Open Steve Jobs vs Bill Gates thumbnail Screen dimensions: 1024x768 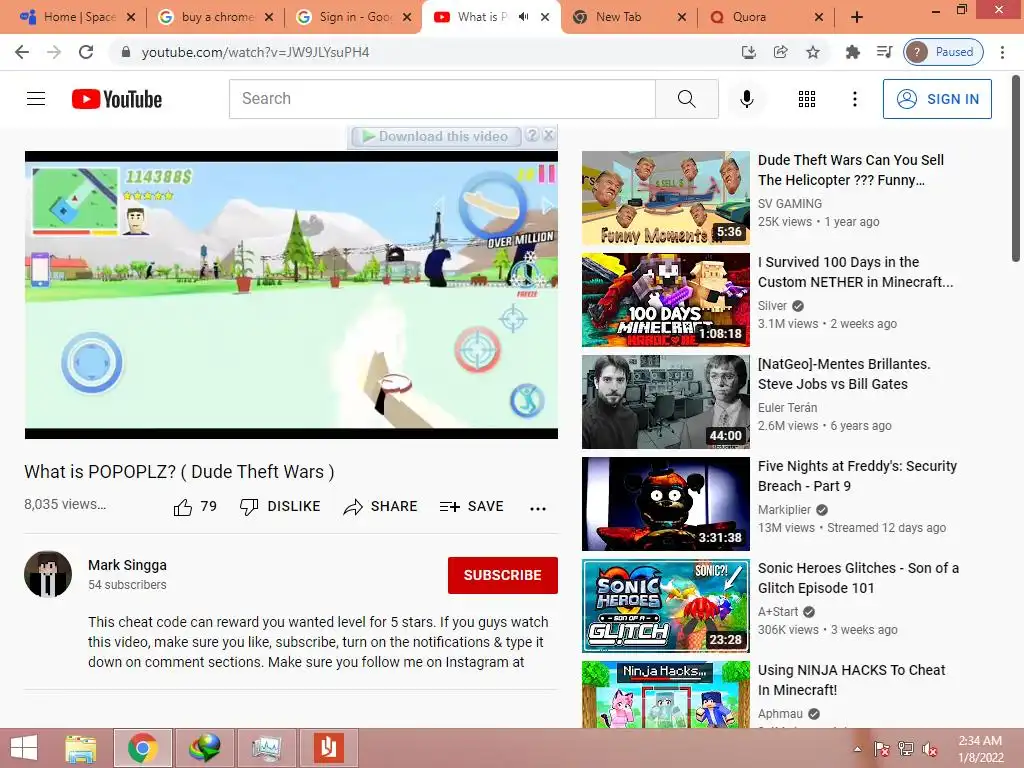(665, 402)
